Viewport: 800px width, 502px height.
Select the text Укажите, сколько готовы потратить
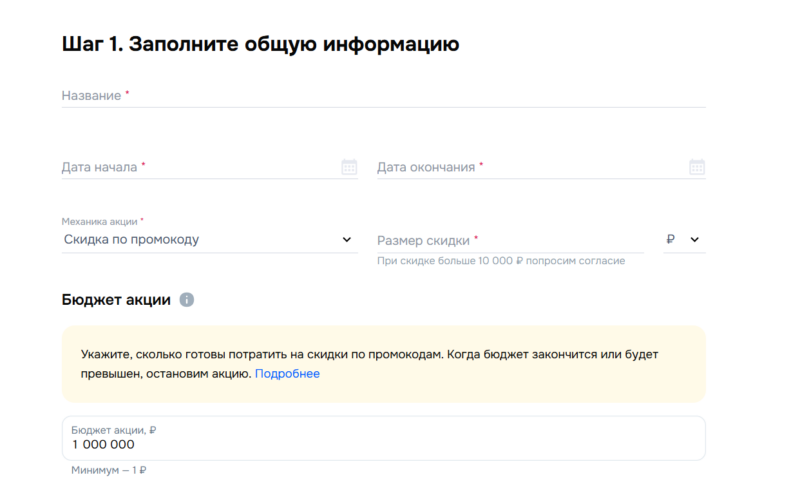pos(183,355)
